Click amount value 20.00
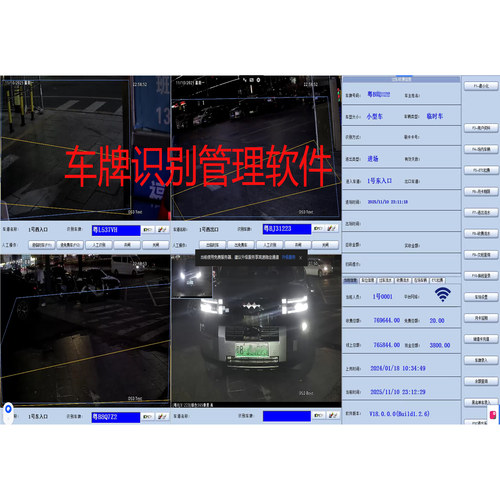 437,320
